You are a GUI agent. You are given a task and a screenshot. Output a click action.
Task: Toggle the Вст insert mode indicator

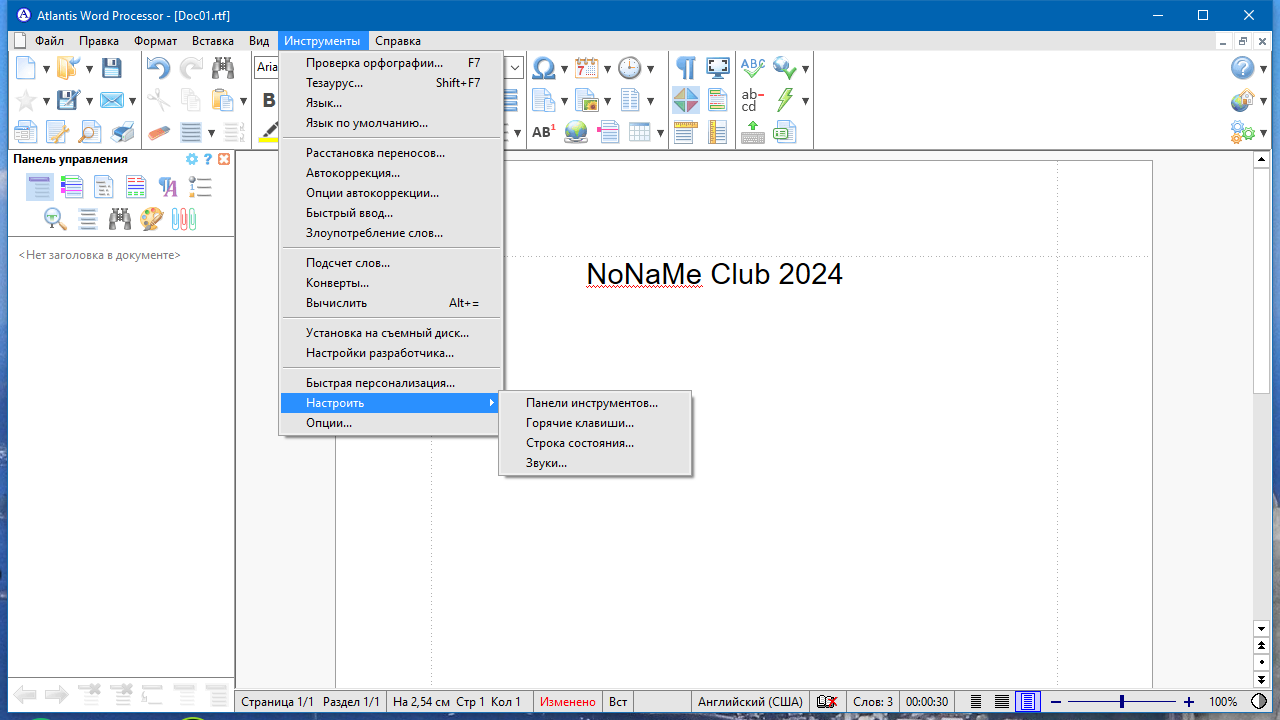point(618,702)
